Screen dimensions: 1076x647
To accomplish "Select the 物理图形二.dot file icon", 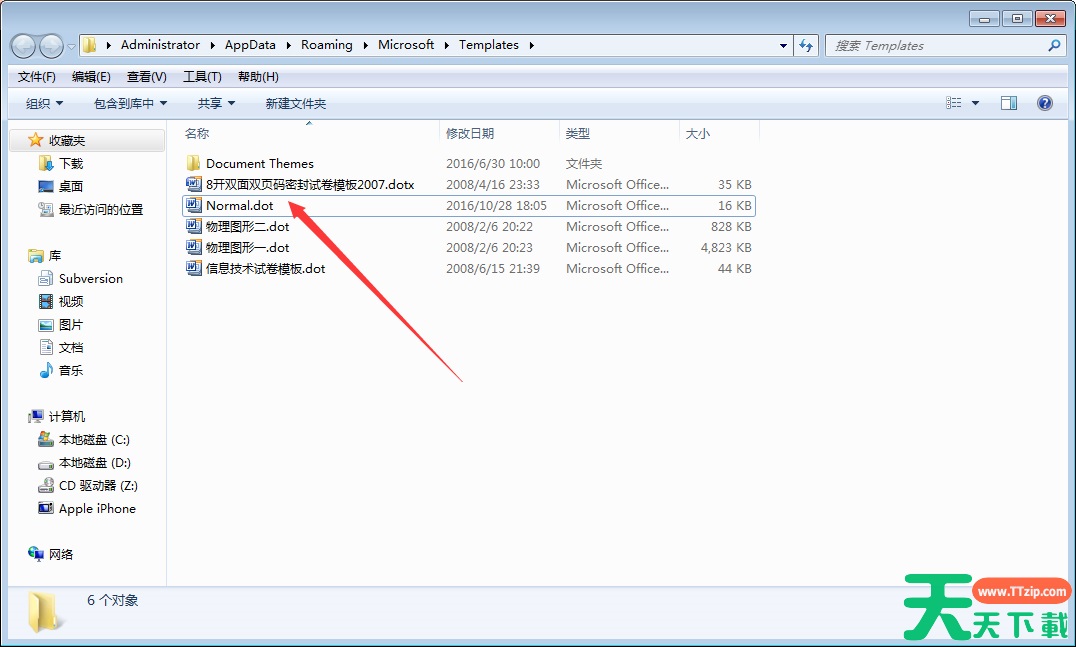I will (x=194, y=226).
